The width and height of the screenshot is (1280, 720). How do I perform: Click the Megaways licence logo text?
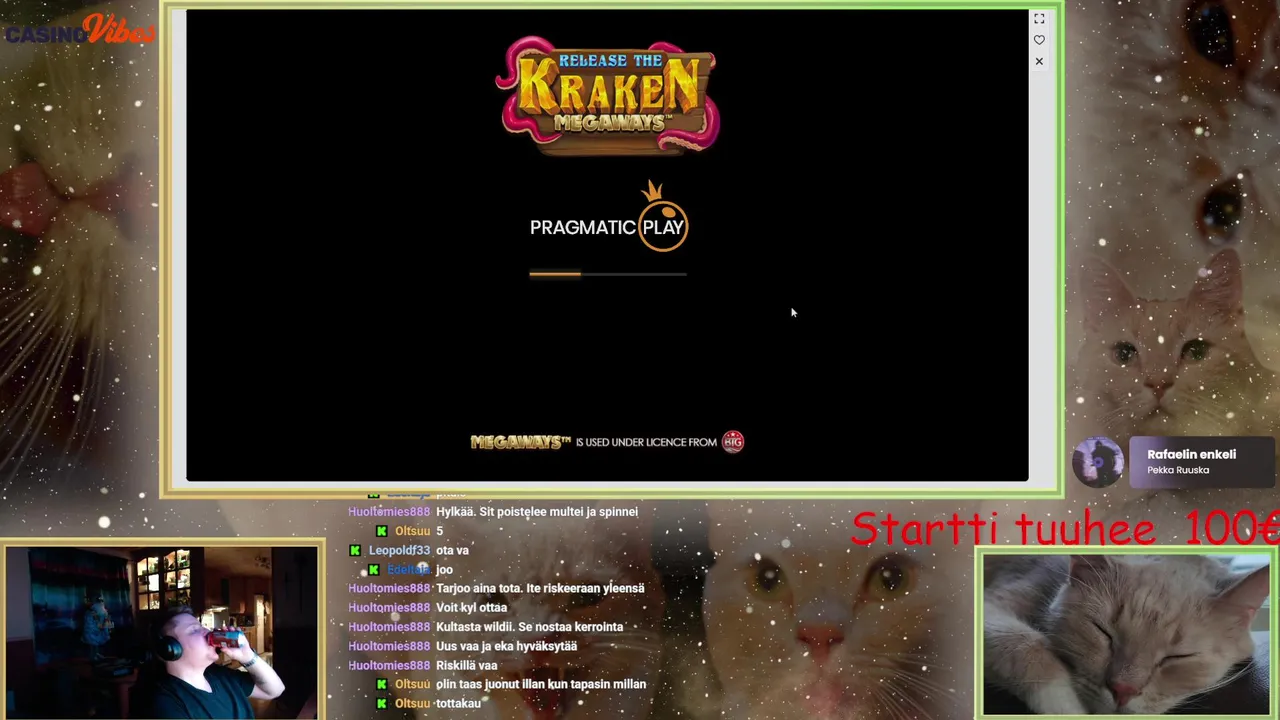pyautogui.click(x=520, y=442)
